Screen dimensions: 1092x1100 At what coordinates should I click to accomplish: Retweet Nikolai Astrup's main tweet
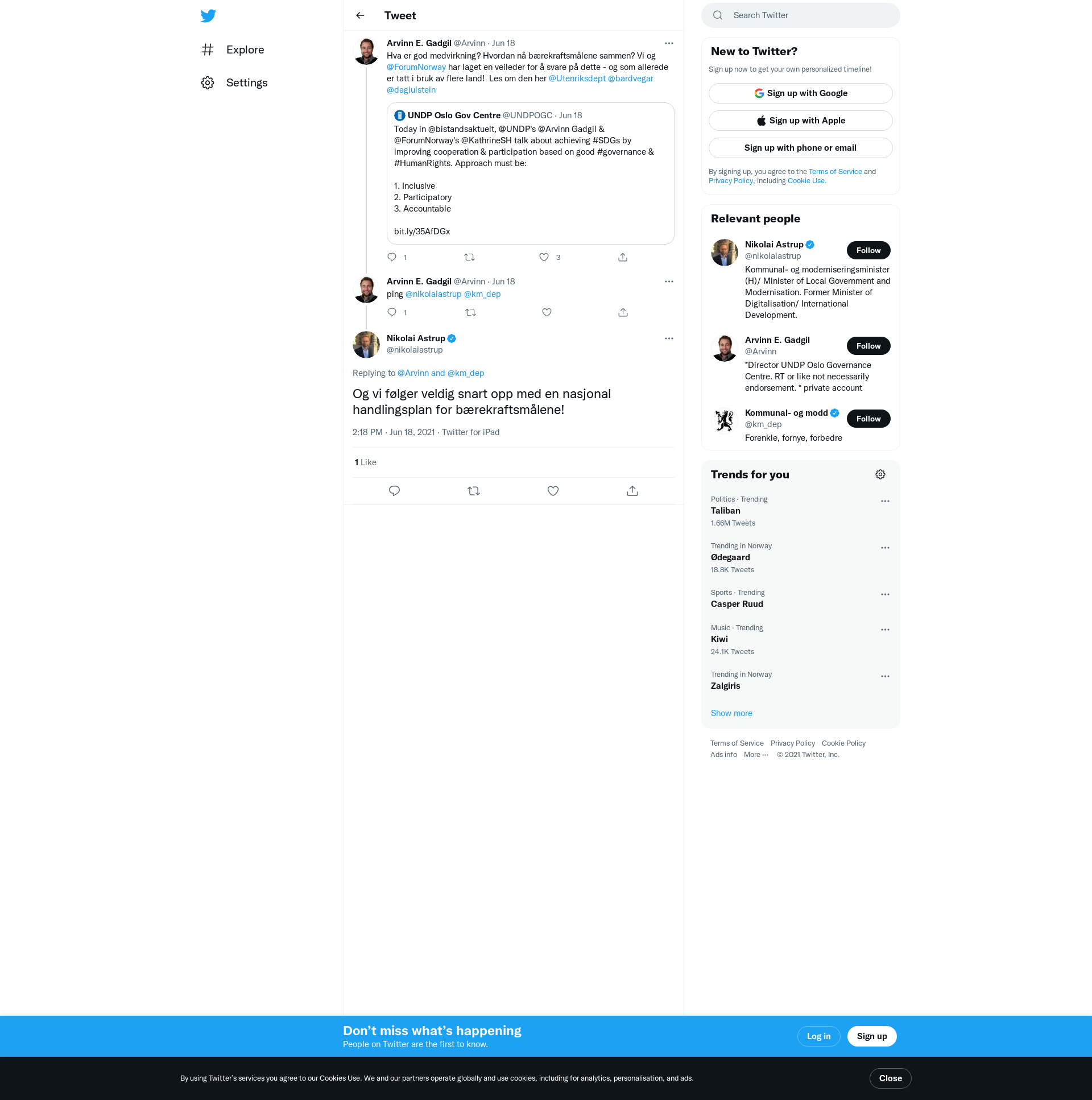pos(473,491)
